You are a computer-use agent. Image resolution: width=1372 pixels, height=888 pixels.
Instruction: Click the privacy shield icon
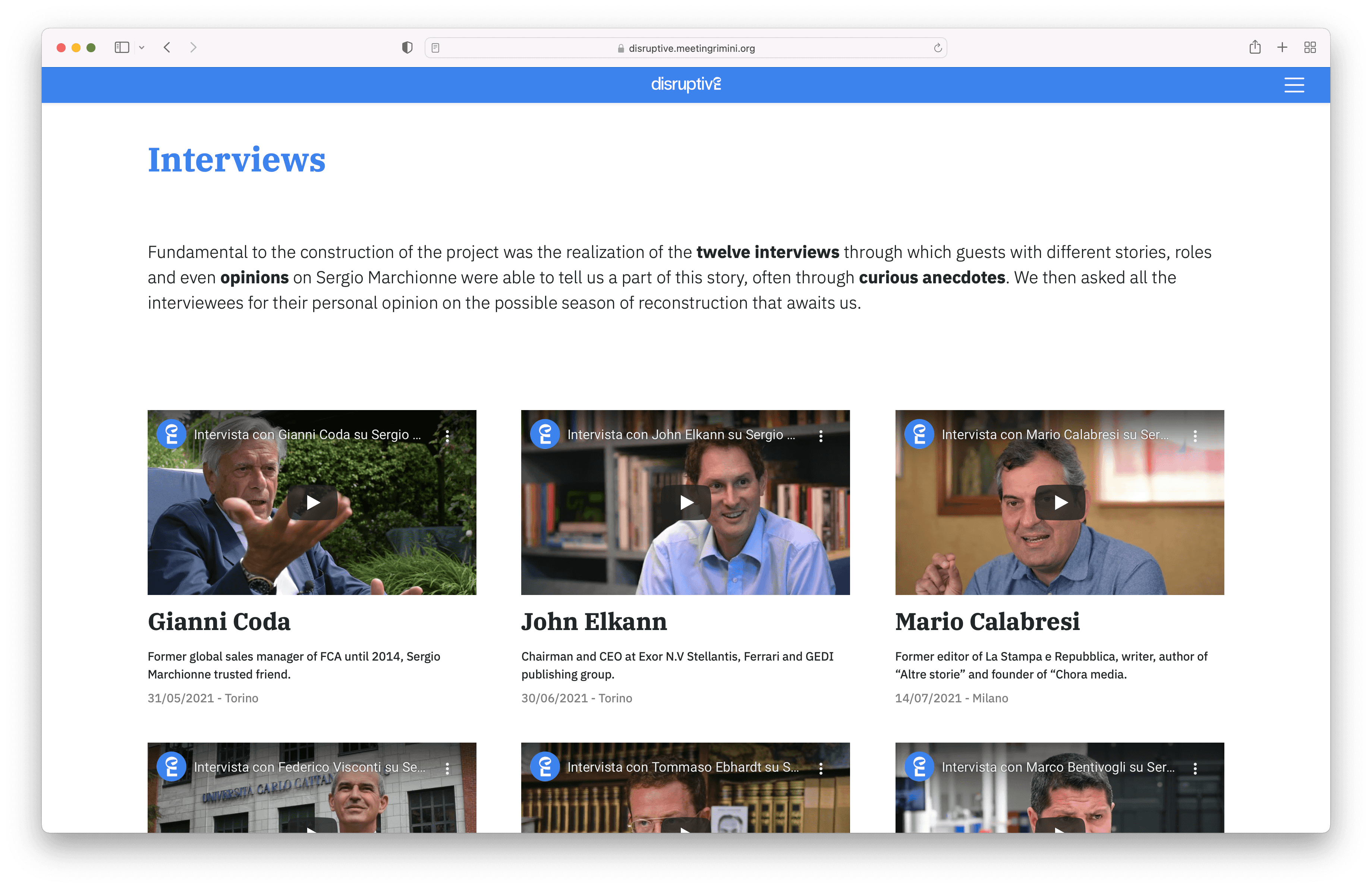click(x=407, y=48)
